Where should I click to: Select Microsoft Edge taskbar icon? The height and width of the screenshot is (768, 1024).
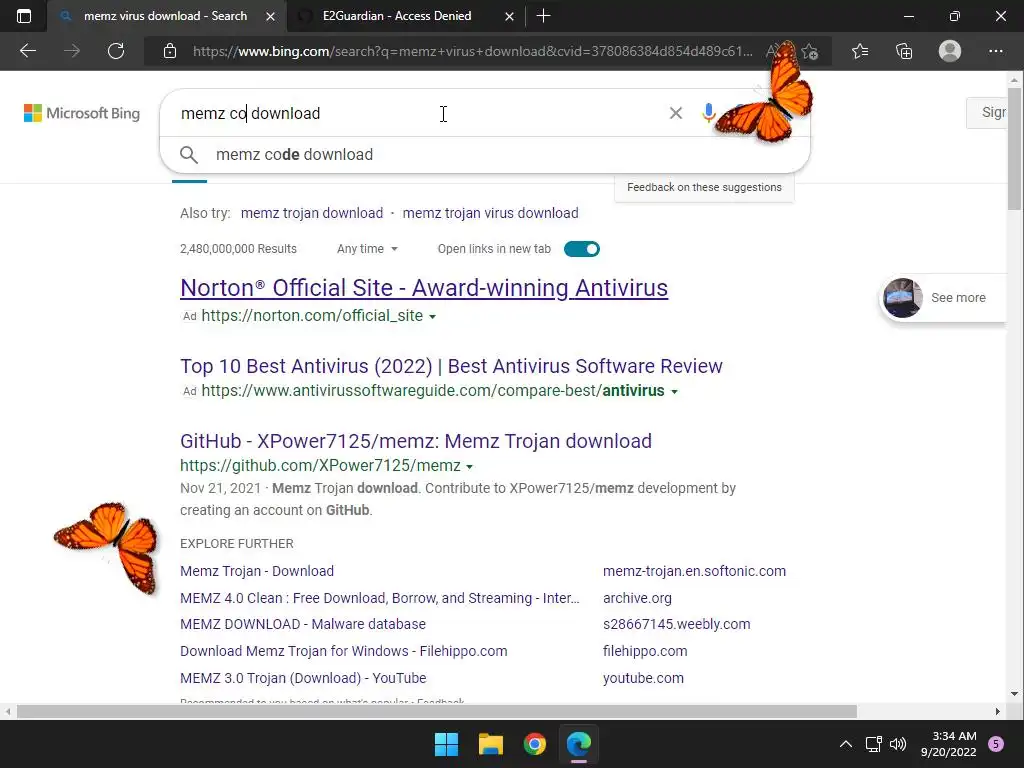tap(579, 744)
